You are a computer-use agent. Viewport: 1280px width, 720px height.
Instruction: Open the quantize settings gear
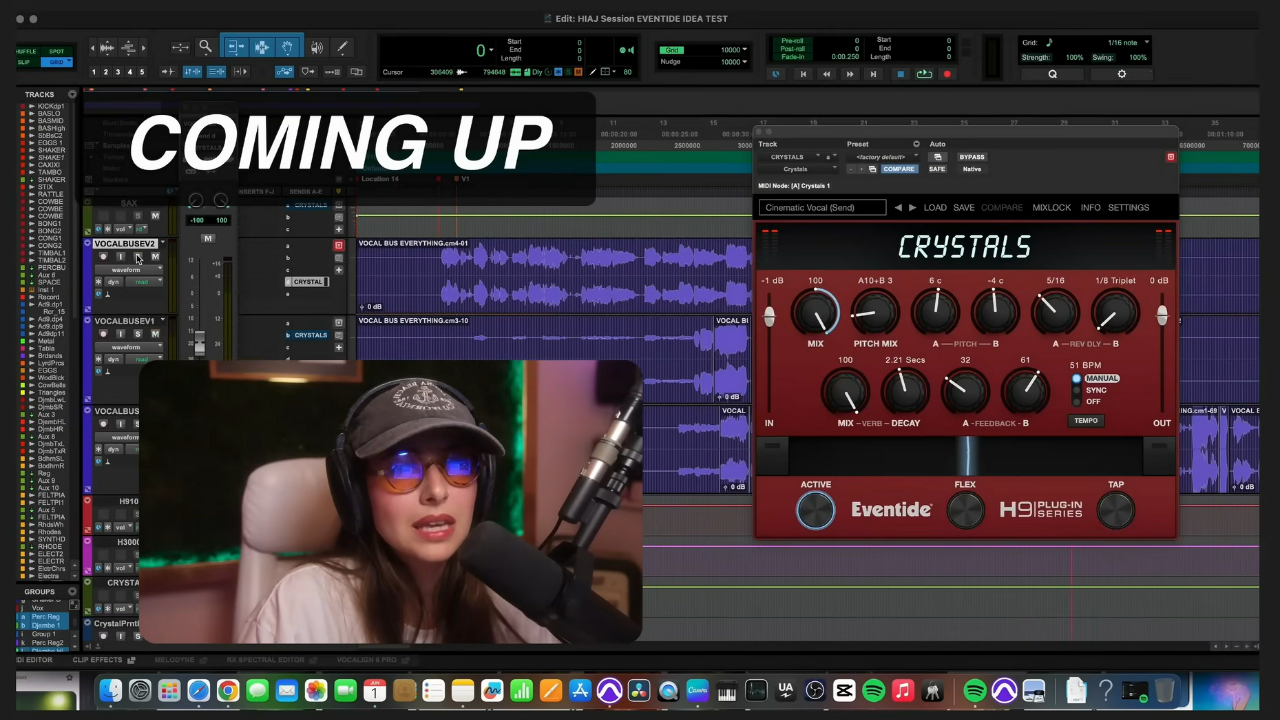(x=1121, y=74)
